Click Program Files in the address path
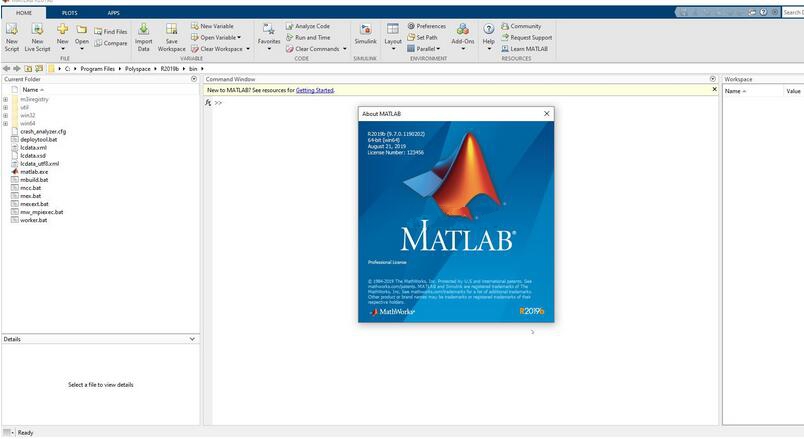Viewport: 804px width, 439px height. tap(97, 68)
